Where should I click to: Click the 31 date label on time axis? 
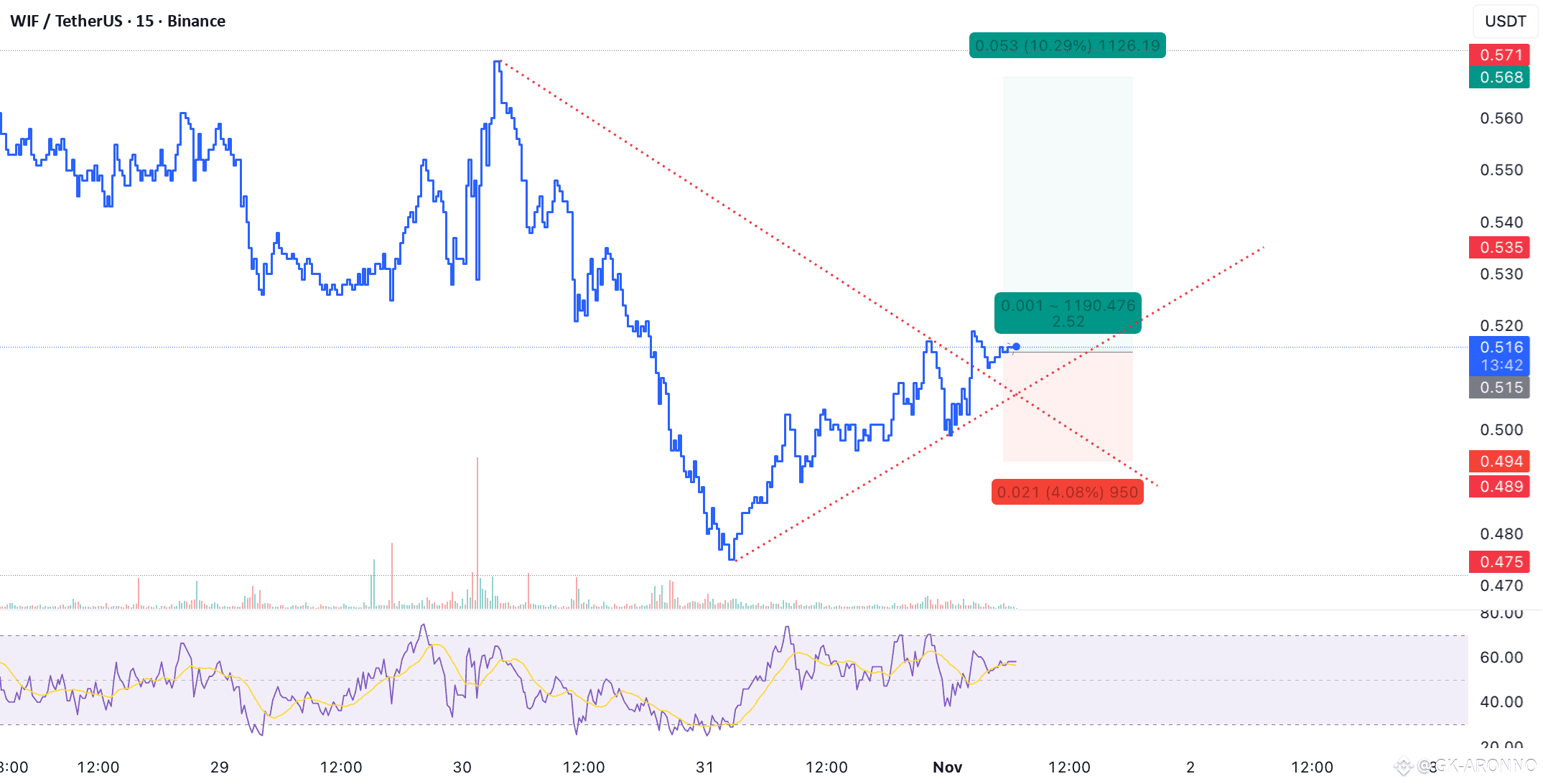pyautogui.click(x=704, y=767)
